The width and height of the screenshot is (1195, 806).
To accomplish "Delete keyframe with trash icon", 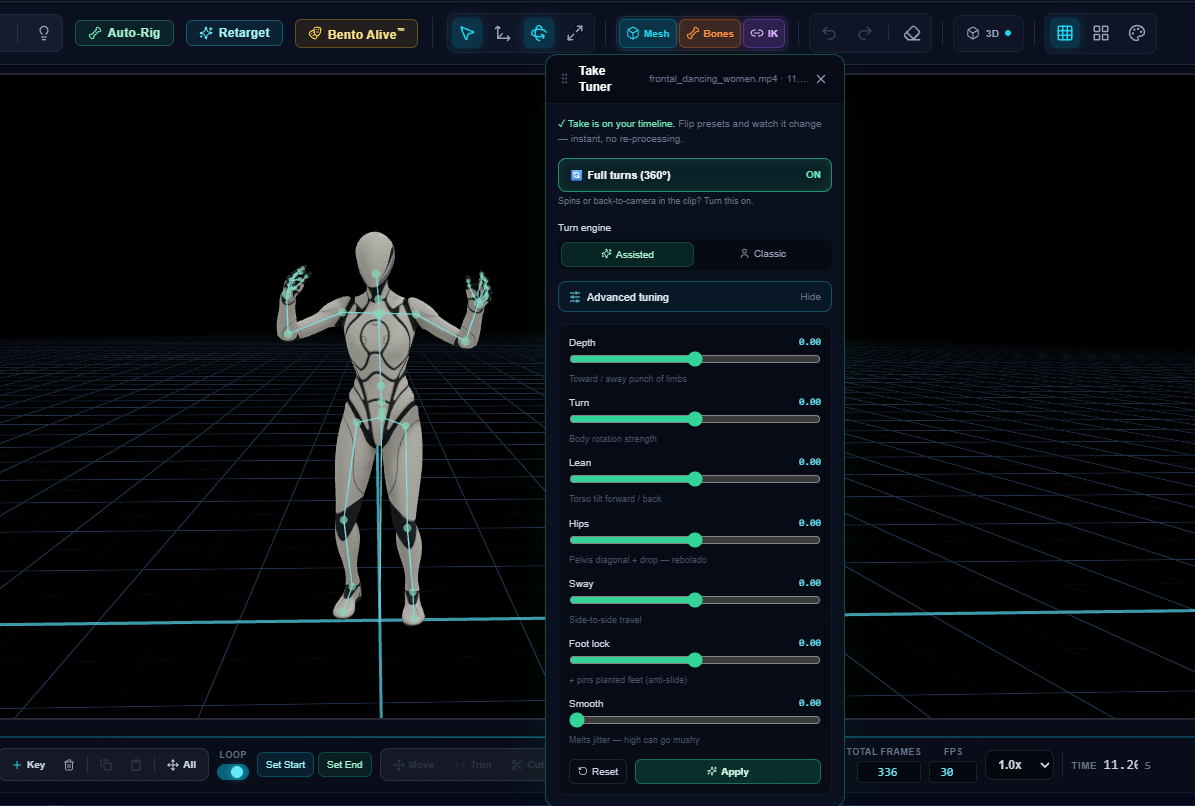I will tap(69, 765).
